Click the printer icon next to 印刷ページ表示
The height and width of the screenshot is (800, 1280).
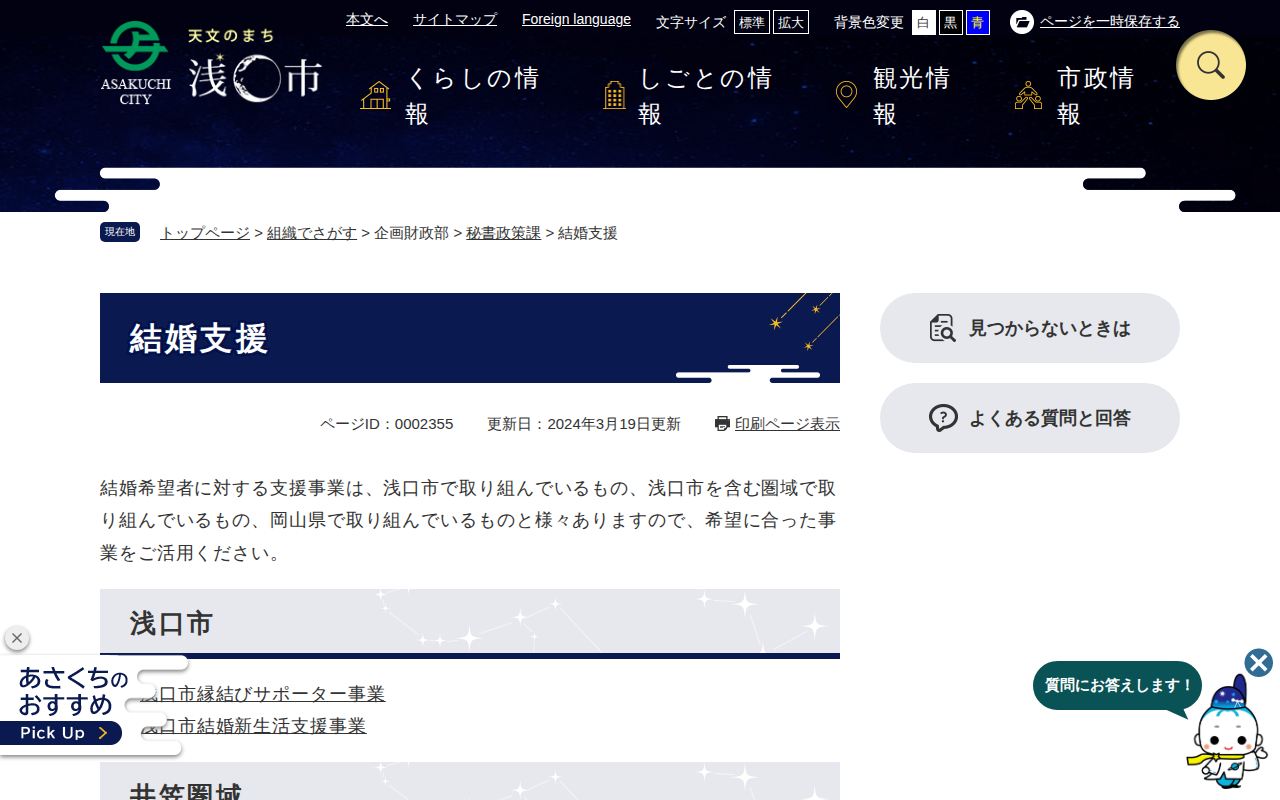click(722, 424)
